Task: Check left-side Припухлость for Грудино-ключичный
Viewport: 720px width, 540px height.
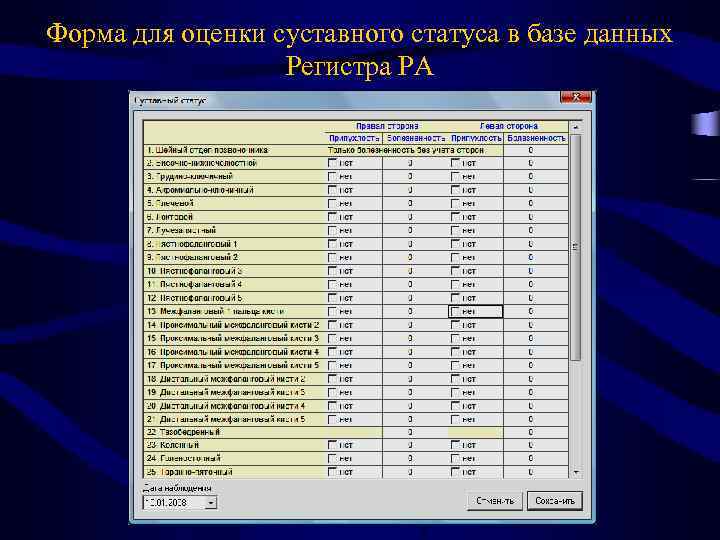Action: 455,176
